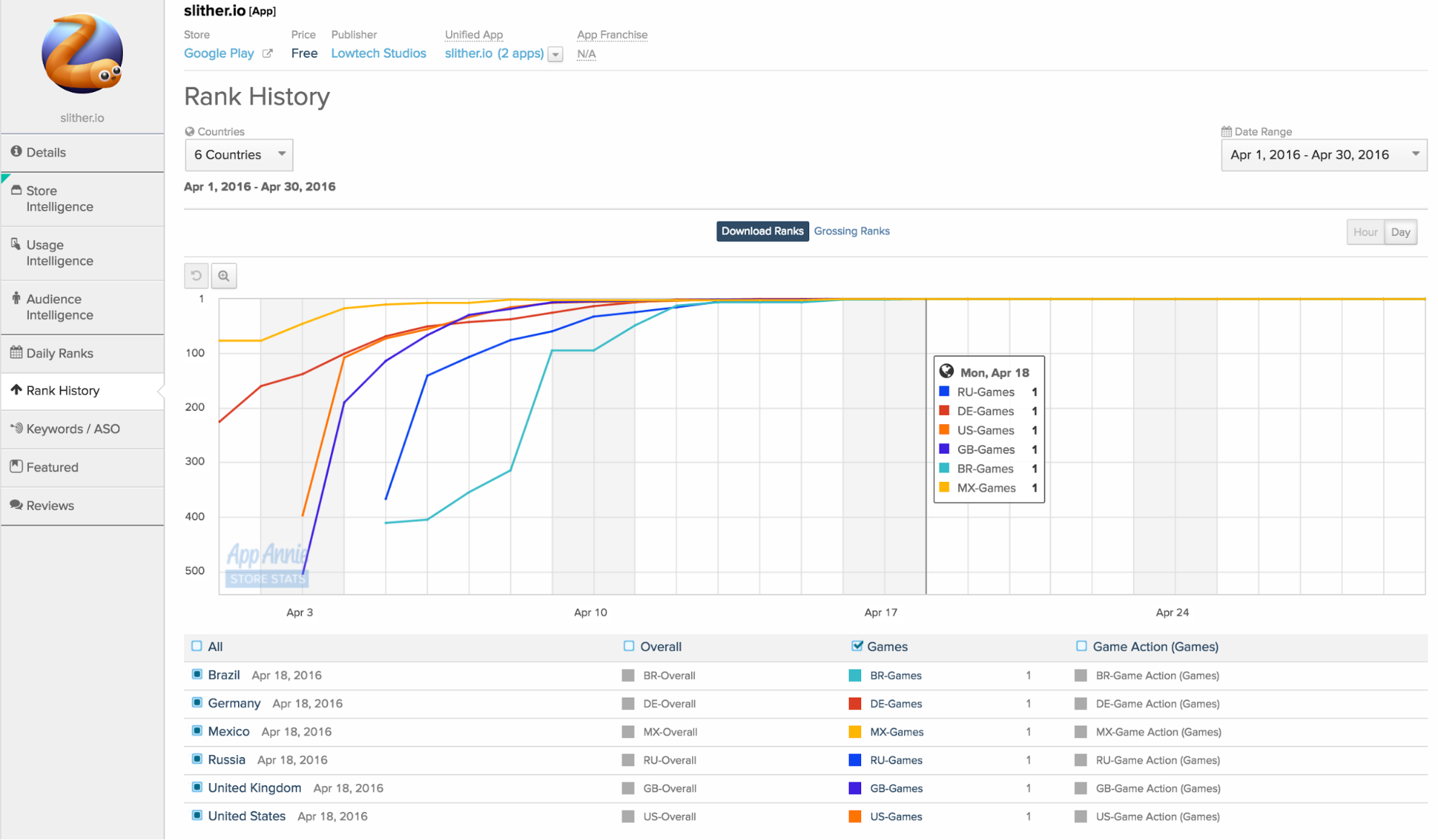Switch to Grossing Ranks
Image resolution: width=1438 pixels, height=840 pixels.
tap(852, 231)
